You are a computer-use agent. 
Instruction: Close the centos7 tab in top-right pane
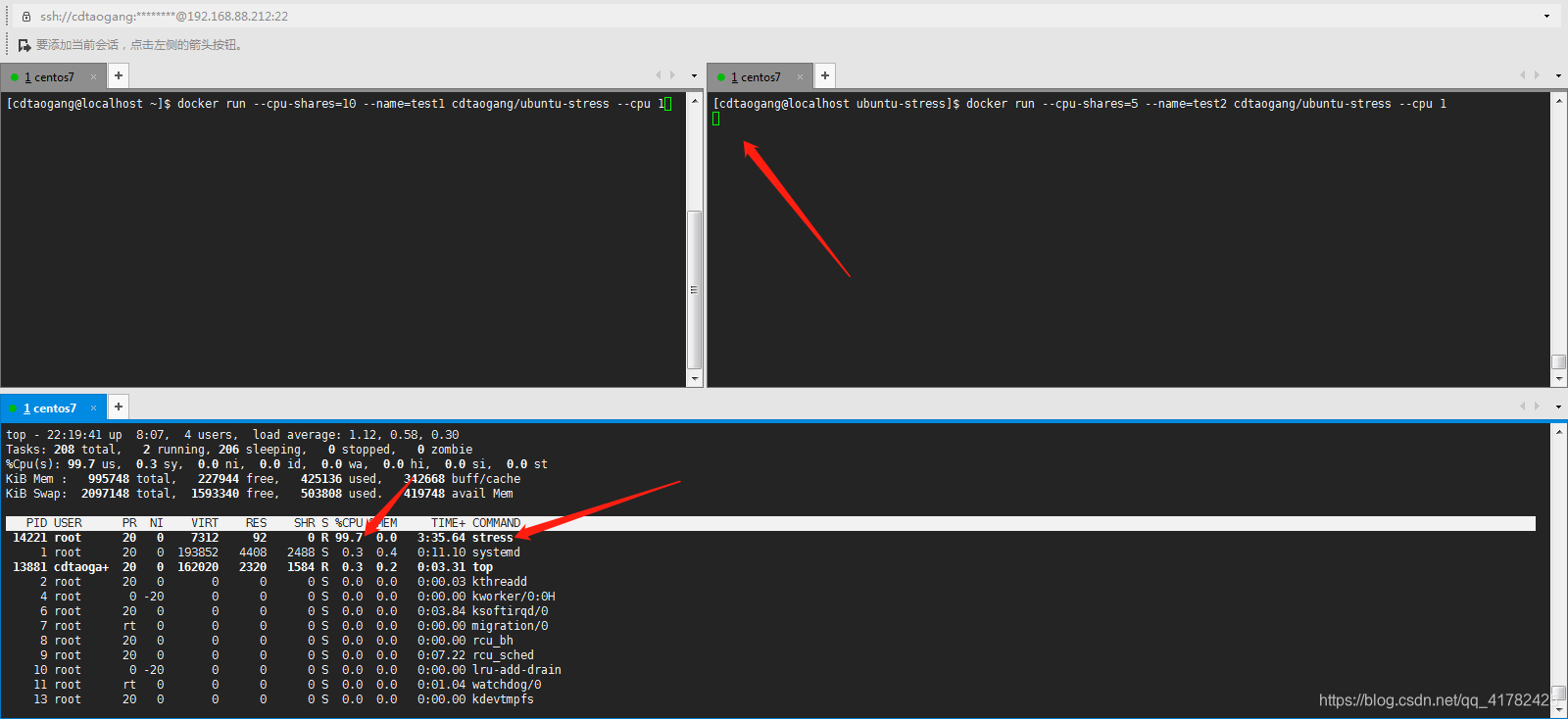800,76
